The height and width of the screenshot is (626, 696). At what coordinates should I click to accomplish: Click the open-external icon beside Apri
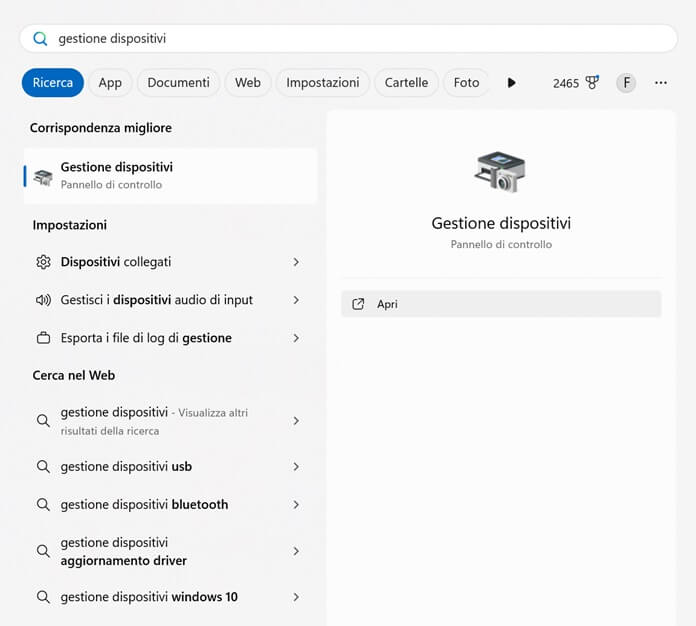pyautogui.click(x=358, y=304)
